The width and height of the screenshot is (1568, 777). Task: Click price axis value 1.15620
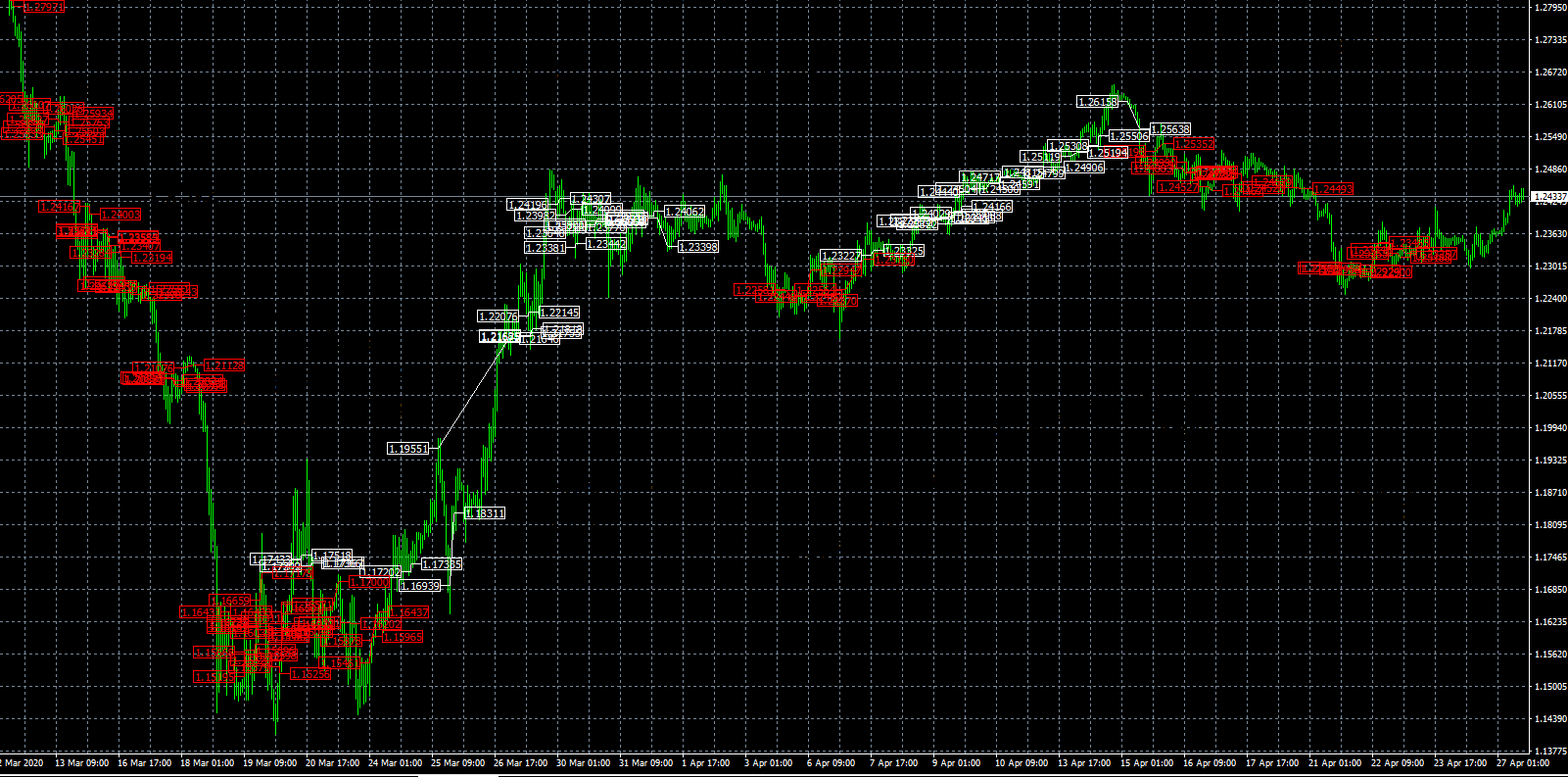pos(1550,655)
